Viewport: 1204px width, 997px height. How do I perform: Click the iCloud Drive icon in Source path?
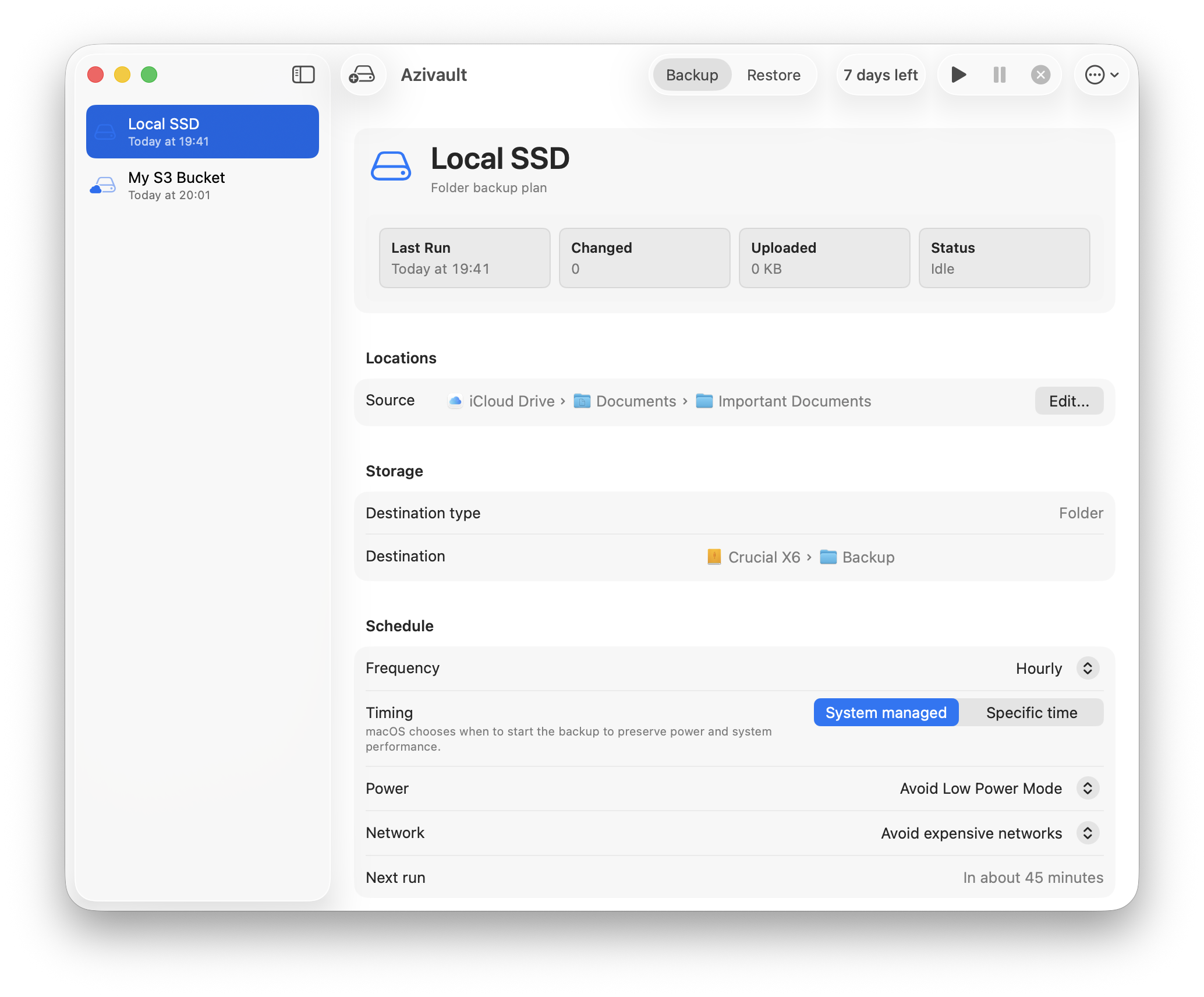pyautogui.click(x=455, y=401)
